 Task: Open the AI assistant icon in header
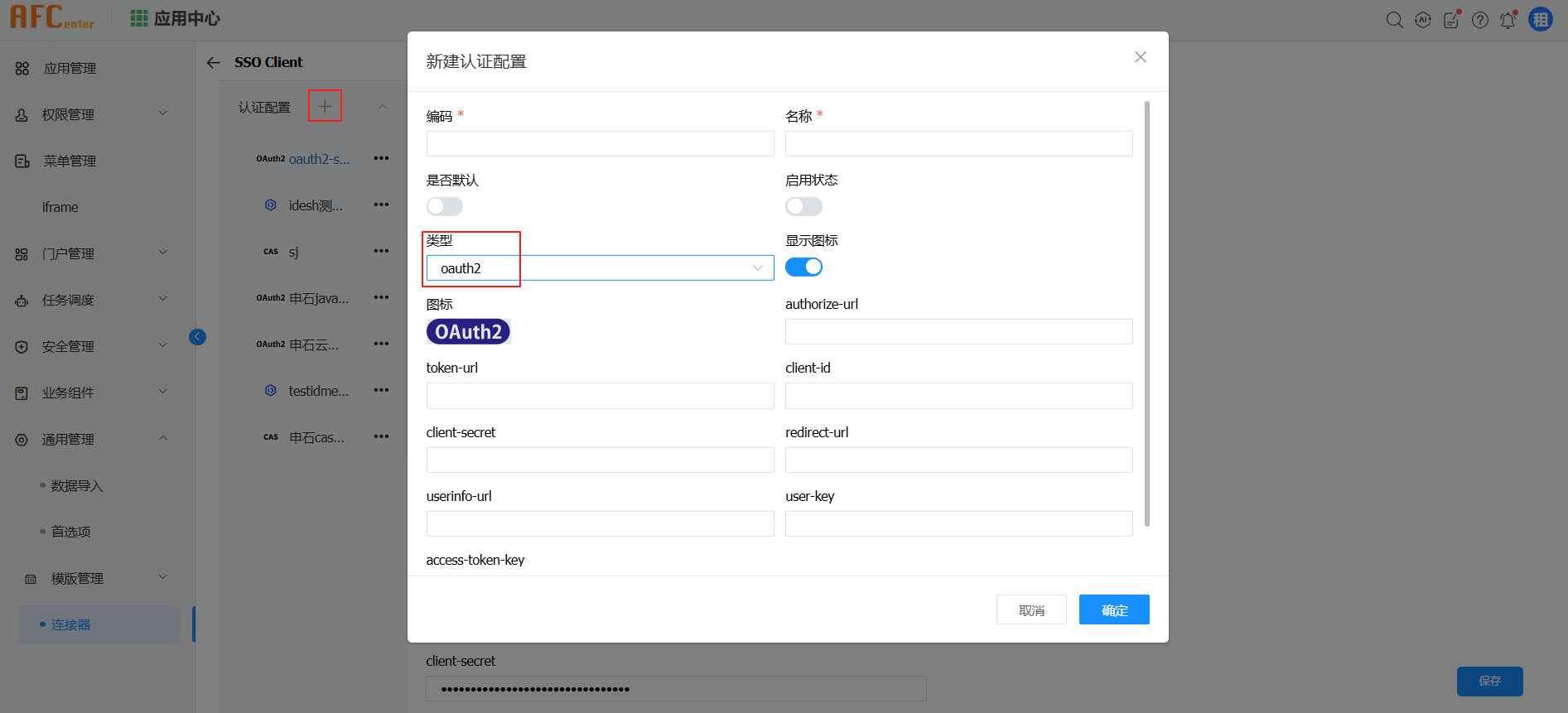point(1422,20)
